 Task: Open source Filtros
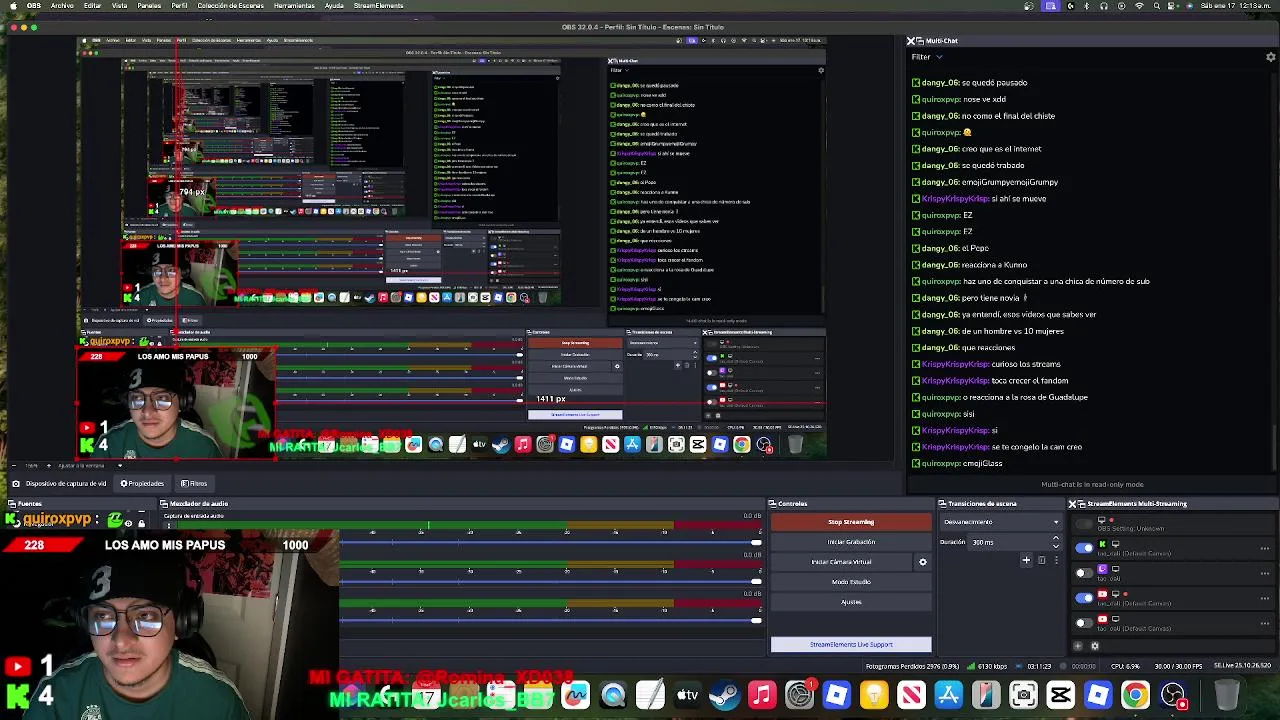coord(193,484)
